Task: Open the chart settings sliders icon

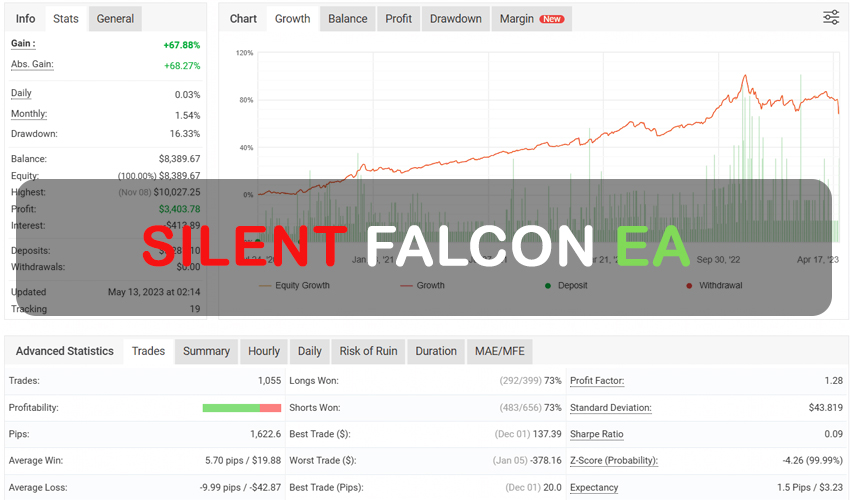Action: point(831,18)
